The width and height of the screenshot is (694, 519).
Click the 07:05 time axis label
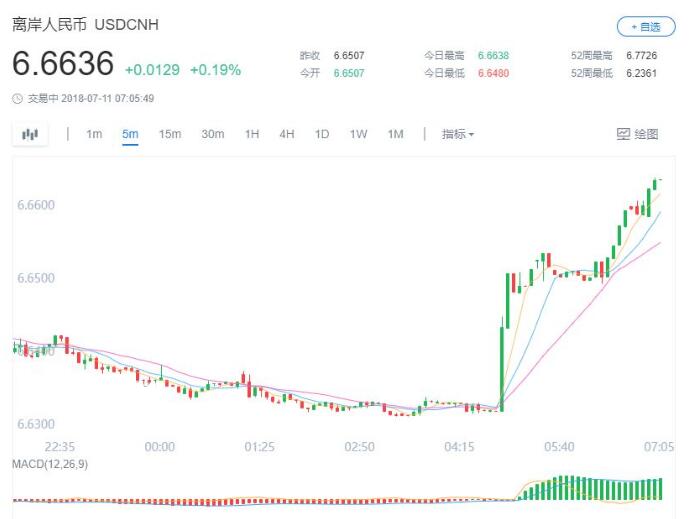tap(659, 446)
